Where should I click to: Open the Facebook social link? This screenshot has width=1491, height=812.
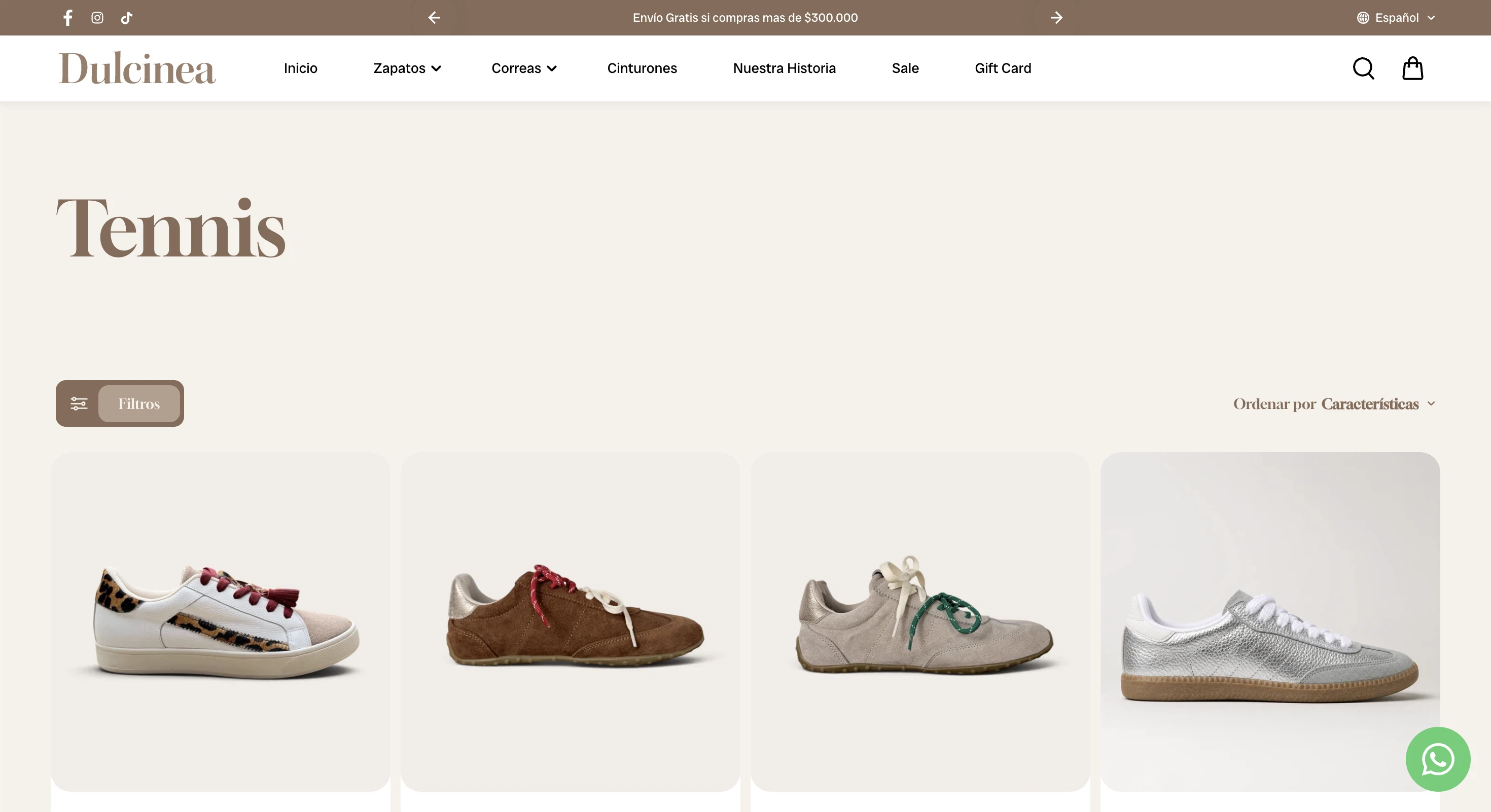(x=68, y=17)
